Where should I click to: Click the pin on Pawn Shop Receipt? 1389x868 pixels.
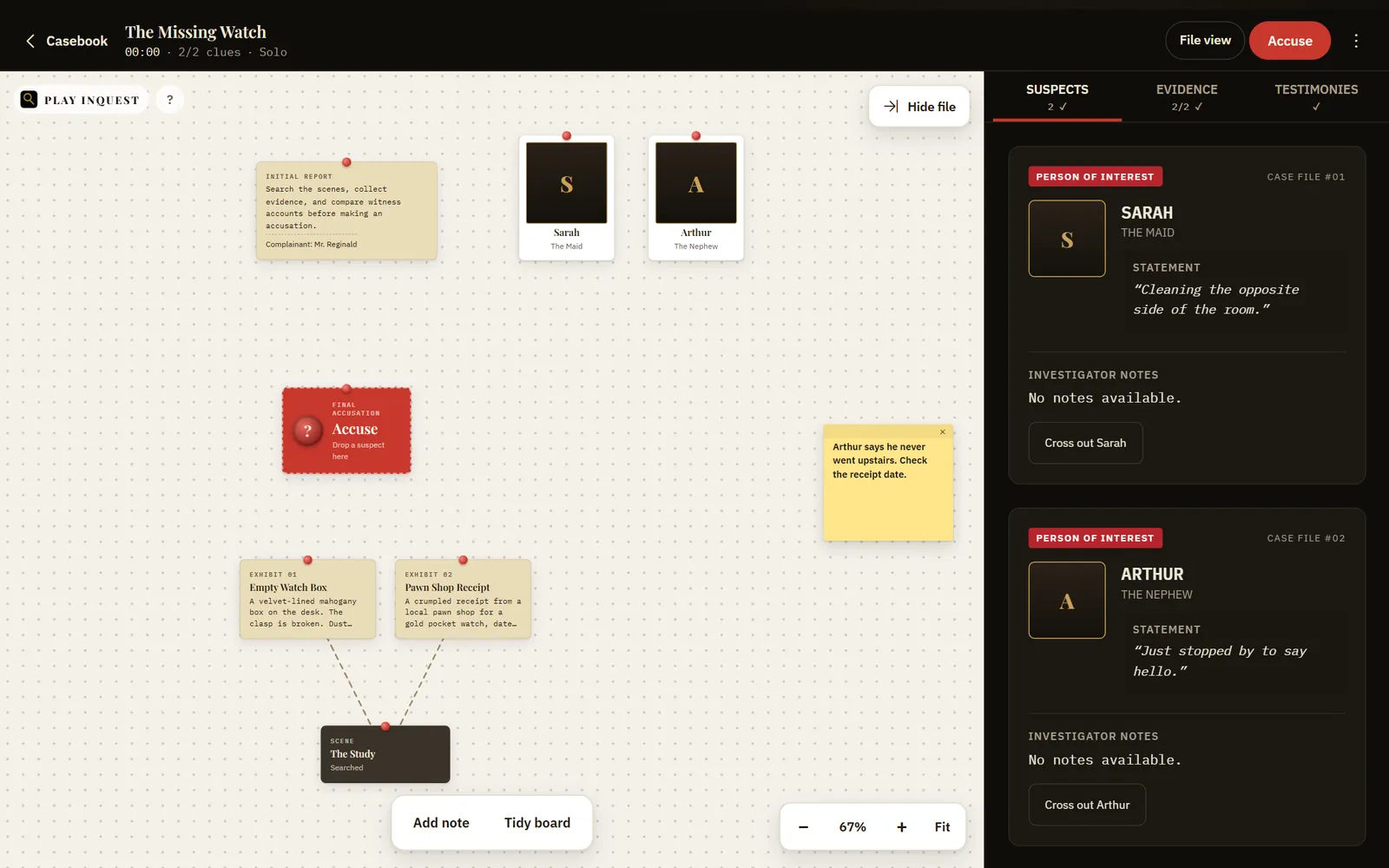(x=463, y=560)
